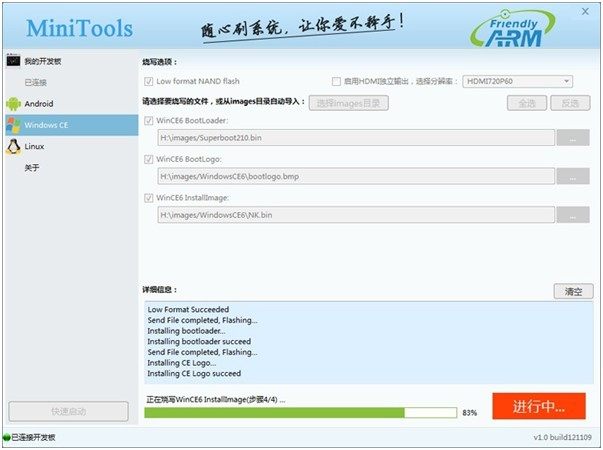Click the InstallImage step 4/4 status text

(x=216, y=400)
